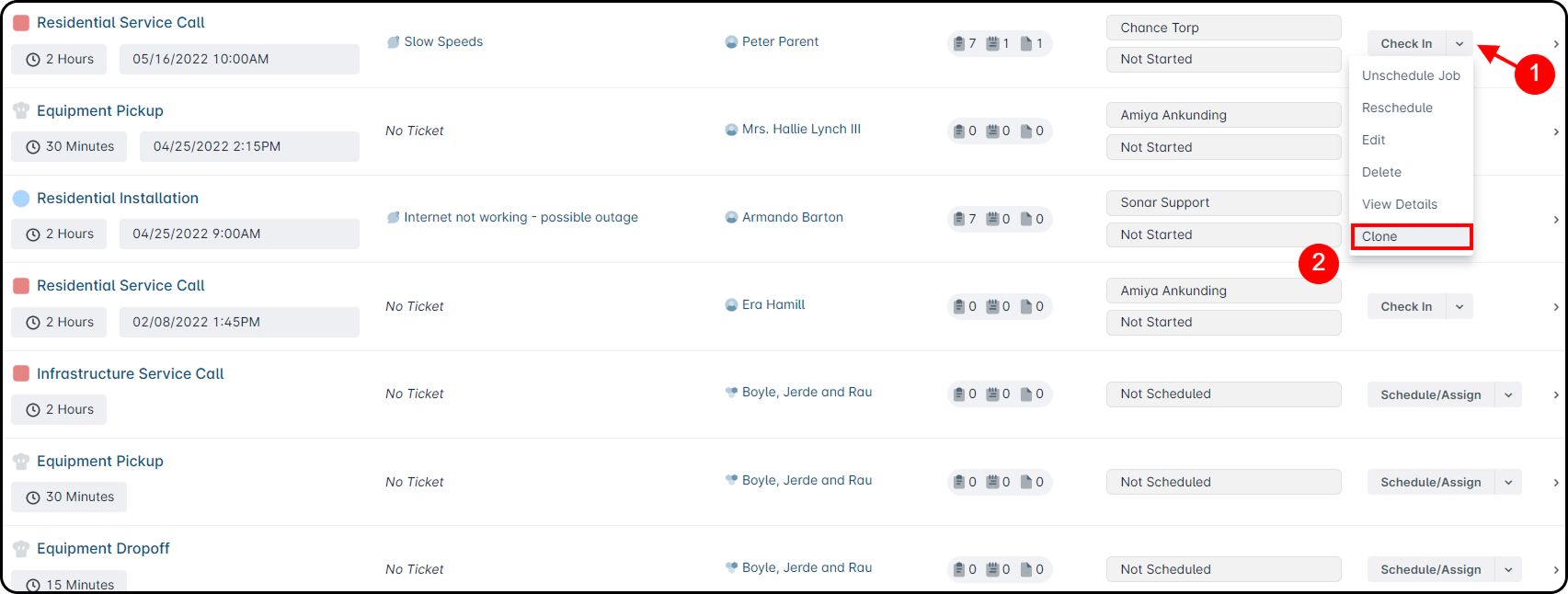
Task: Expand the dropdown arrow next to top Check In
Action: 1459,44
